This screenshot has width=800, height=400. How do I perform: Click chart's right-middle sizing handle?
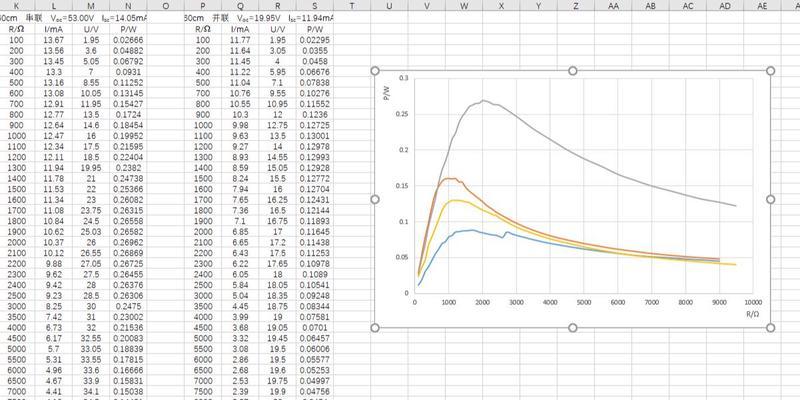tap(770, 199)
